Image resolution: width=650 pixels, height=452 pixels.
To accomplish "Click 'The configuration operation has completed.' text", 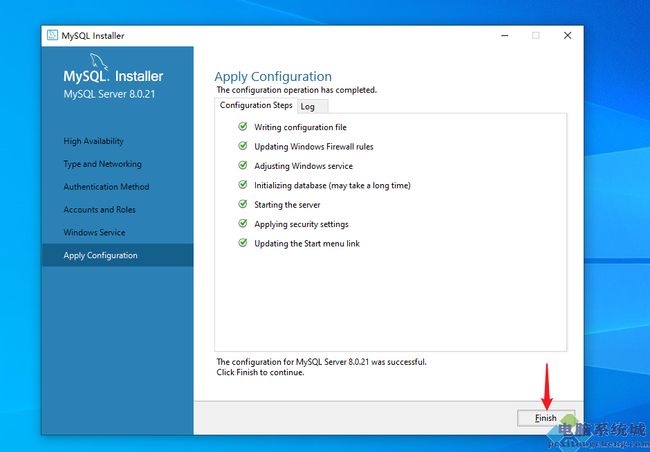I will [x=296, y=90].
